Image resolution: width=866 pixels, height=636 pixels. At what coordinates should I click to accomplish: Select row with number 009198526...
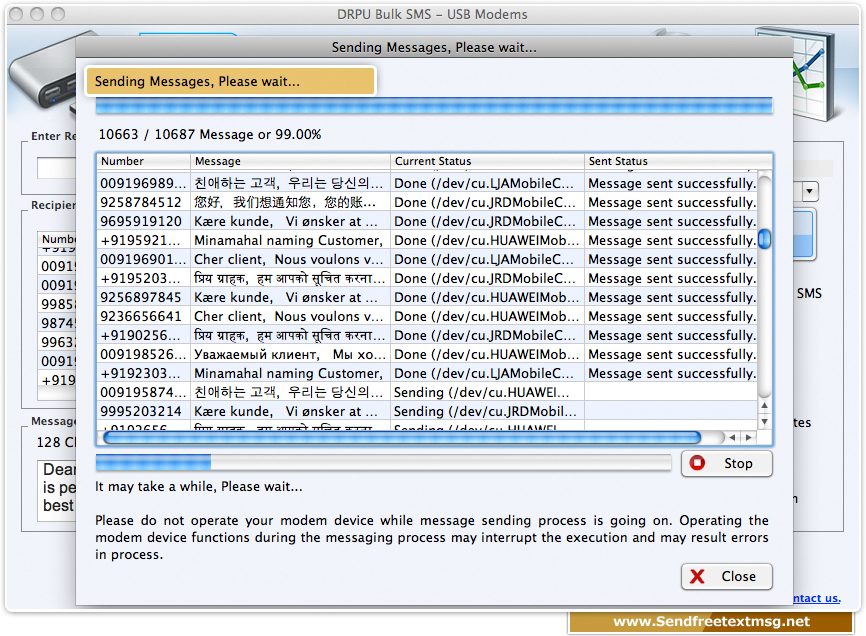(426, 354)
